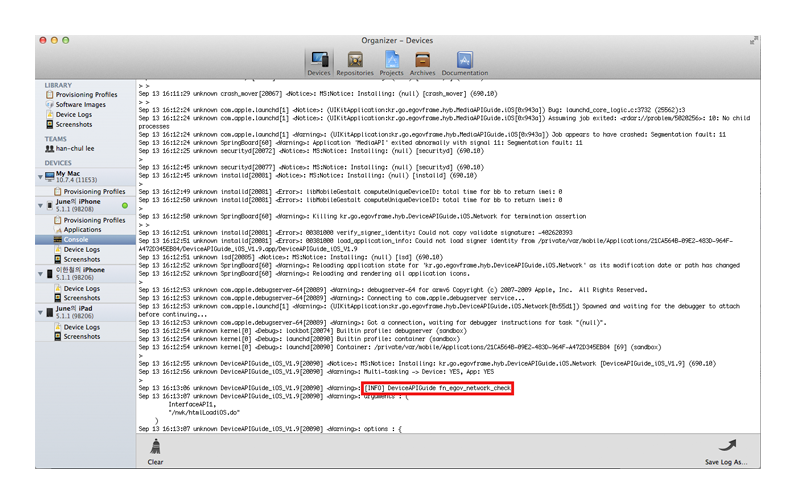Open Device Logs under June's iPad

point(82,327)
